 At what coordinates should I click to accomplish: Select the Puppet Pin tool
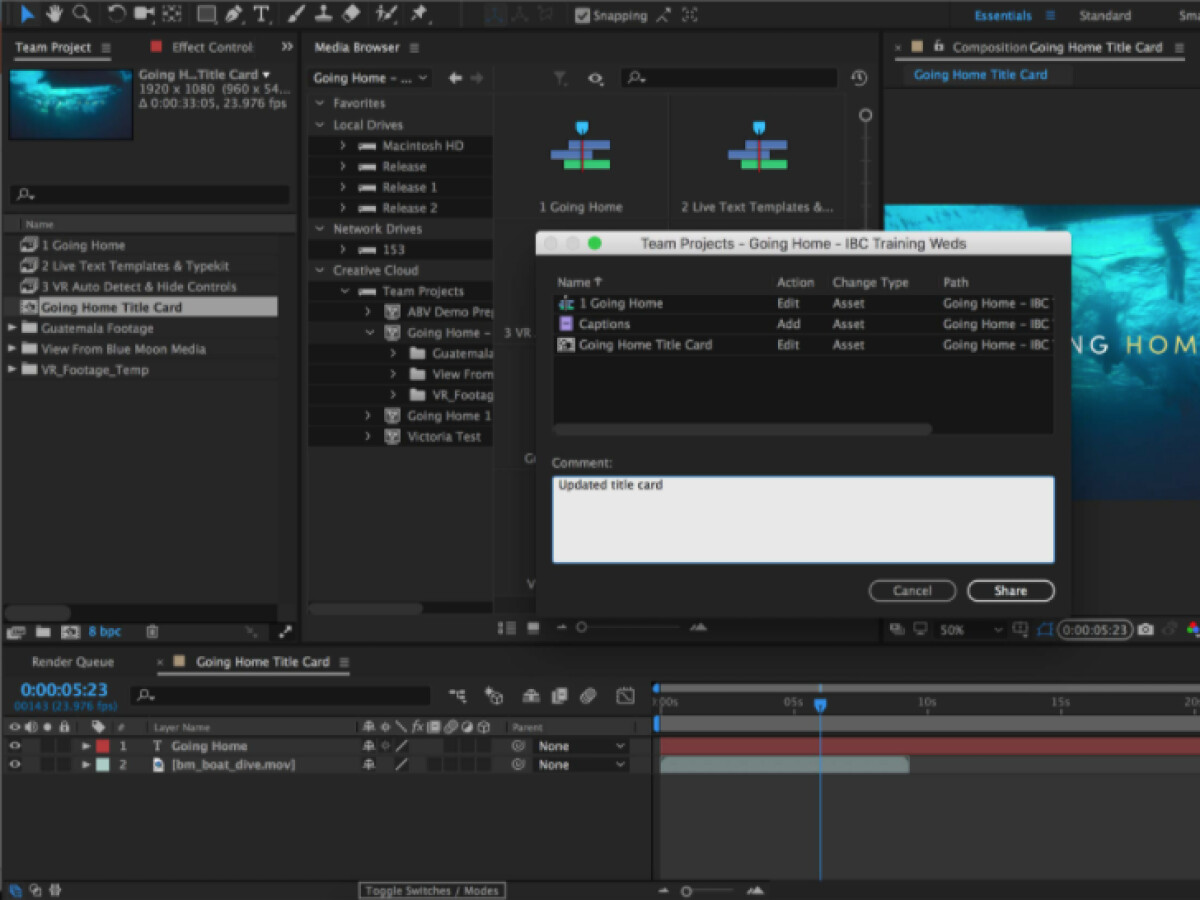(x=419, y=14)
